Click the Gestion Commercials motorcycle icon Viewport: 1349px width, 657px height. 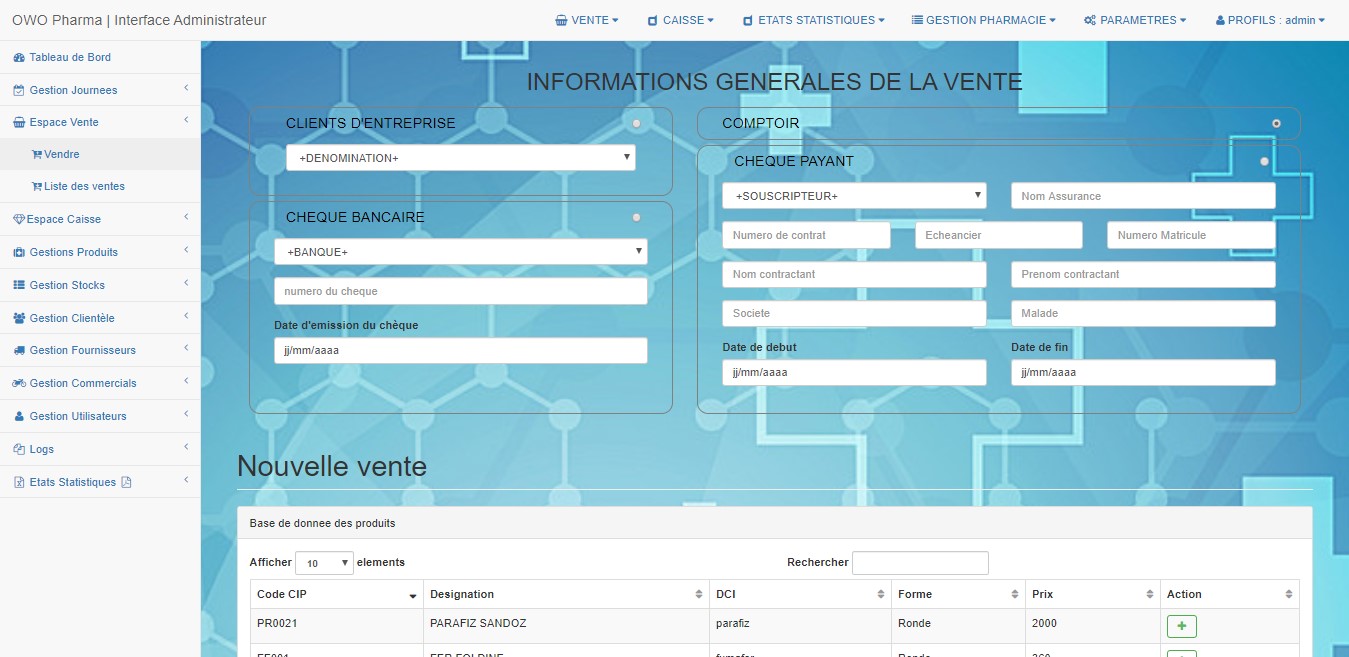pos(19,384)
